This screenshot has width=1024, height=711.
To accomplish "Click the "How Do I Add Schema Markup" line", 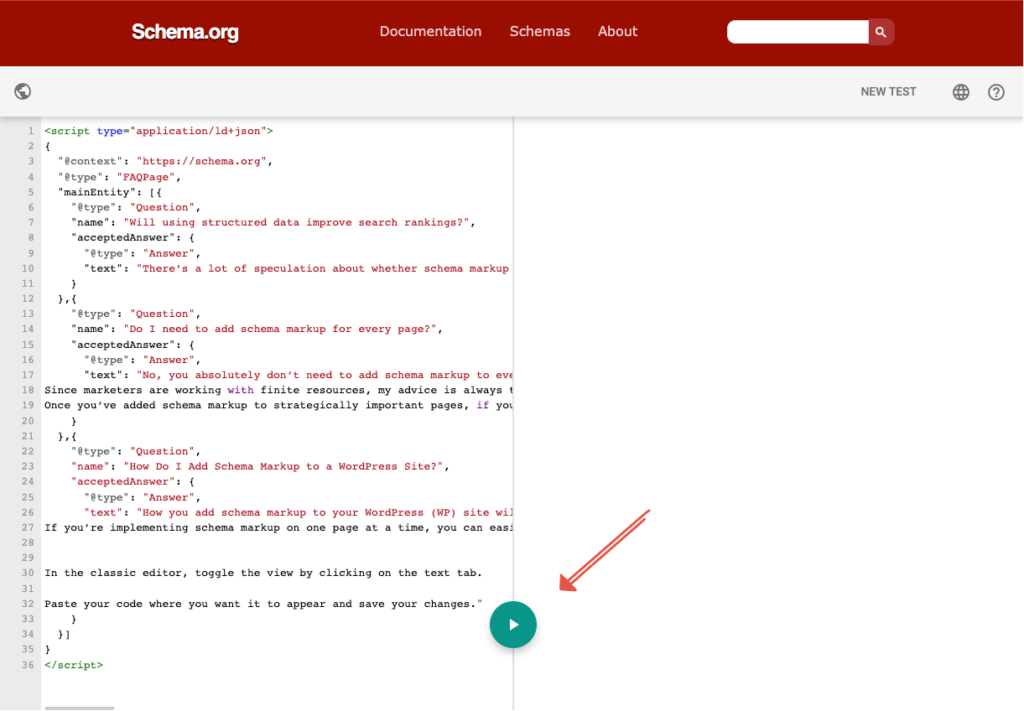I will click(286, 466).
